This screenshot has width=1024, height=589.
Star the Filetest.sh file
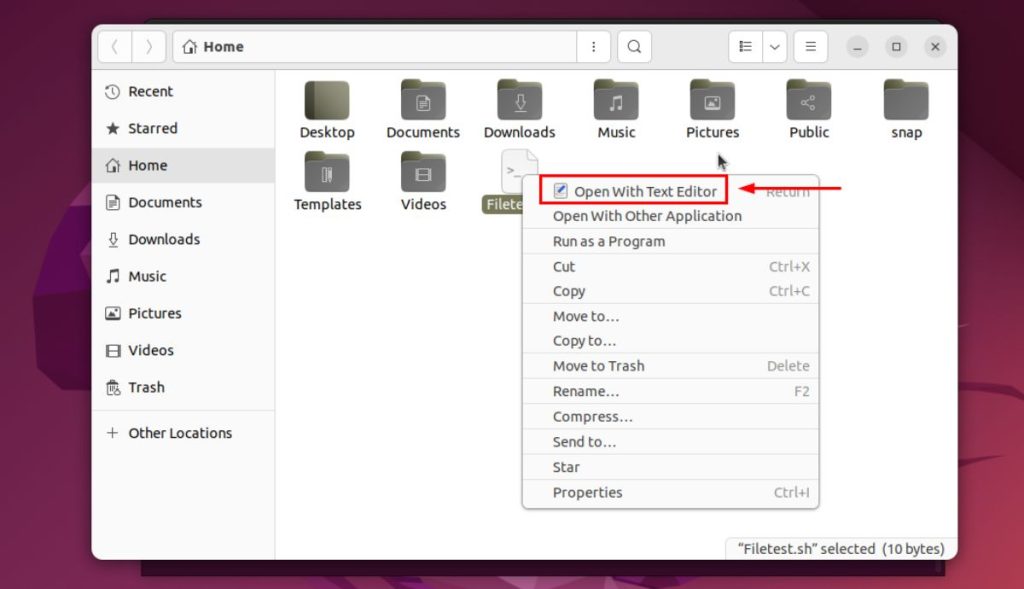(x=565, y=467)
